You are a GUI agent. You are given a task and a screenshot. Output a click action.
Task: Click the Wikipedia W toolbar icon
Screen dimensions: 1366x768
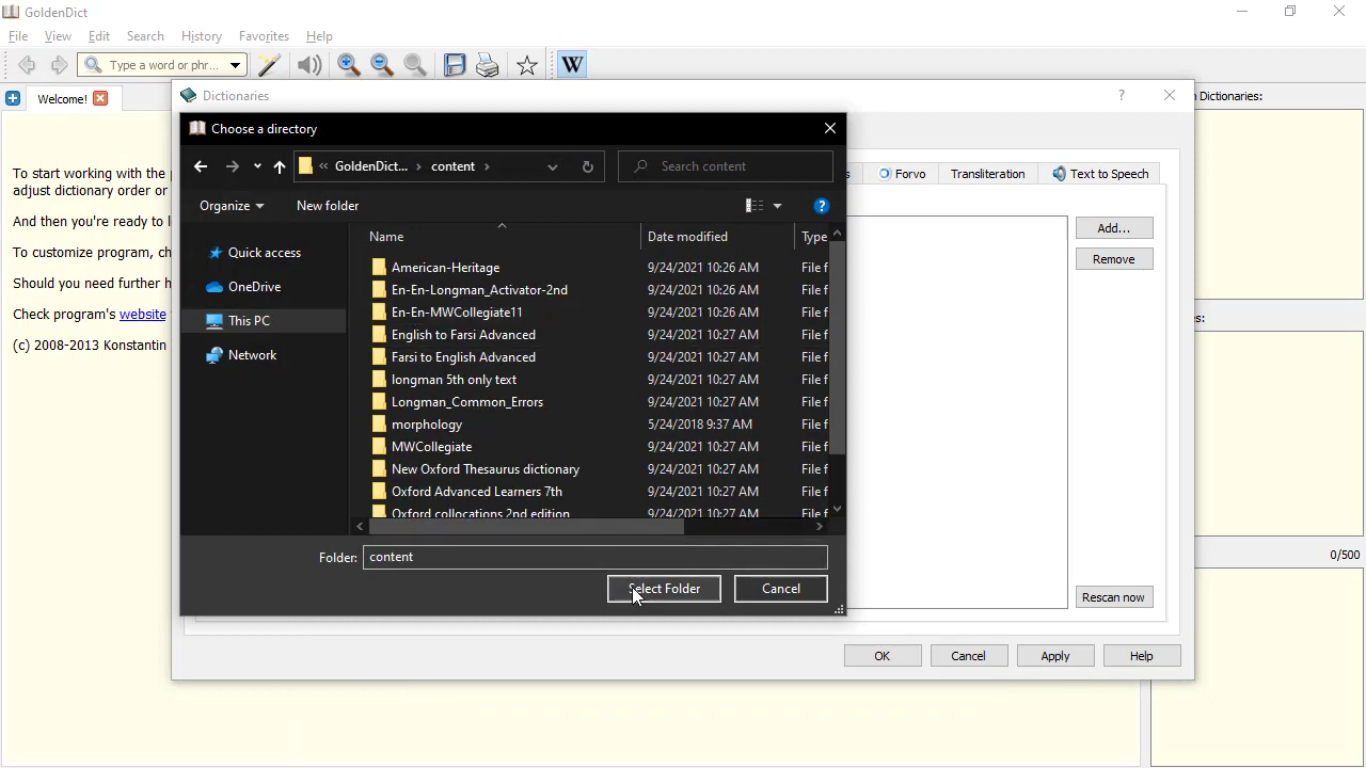(572, 65)
